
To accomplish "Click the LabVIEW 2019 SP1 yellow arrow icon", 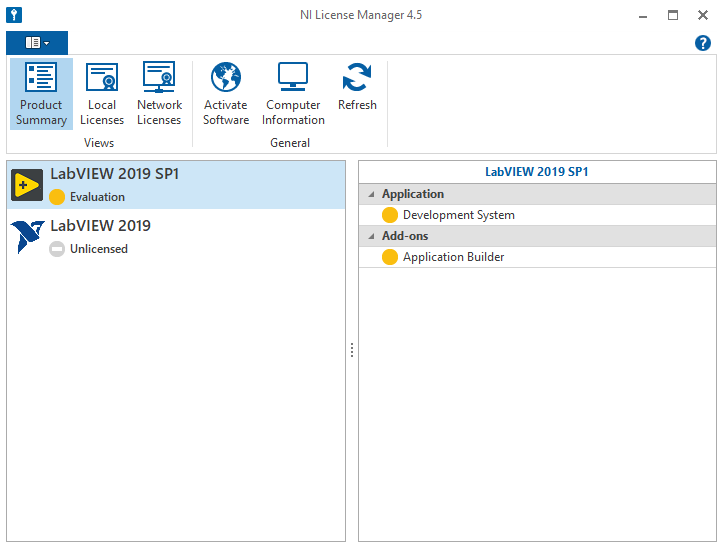I will coord(27,185).
